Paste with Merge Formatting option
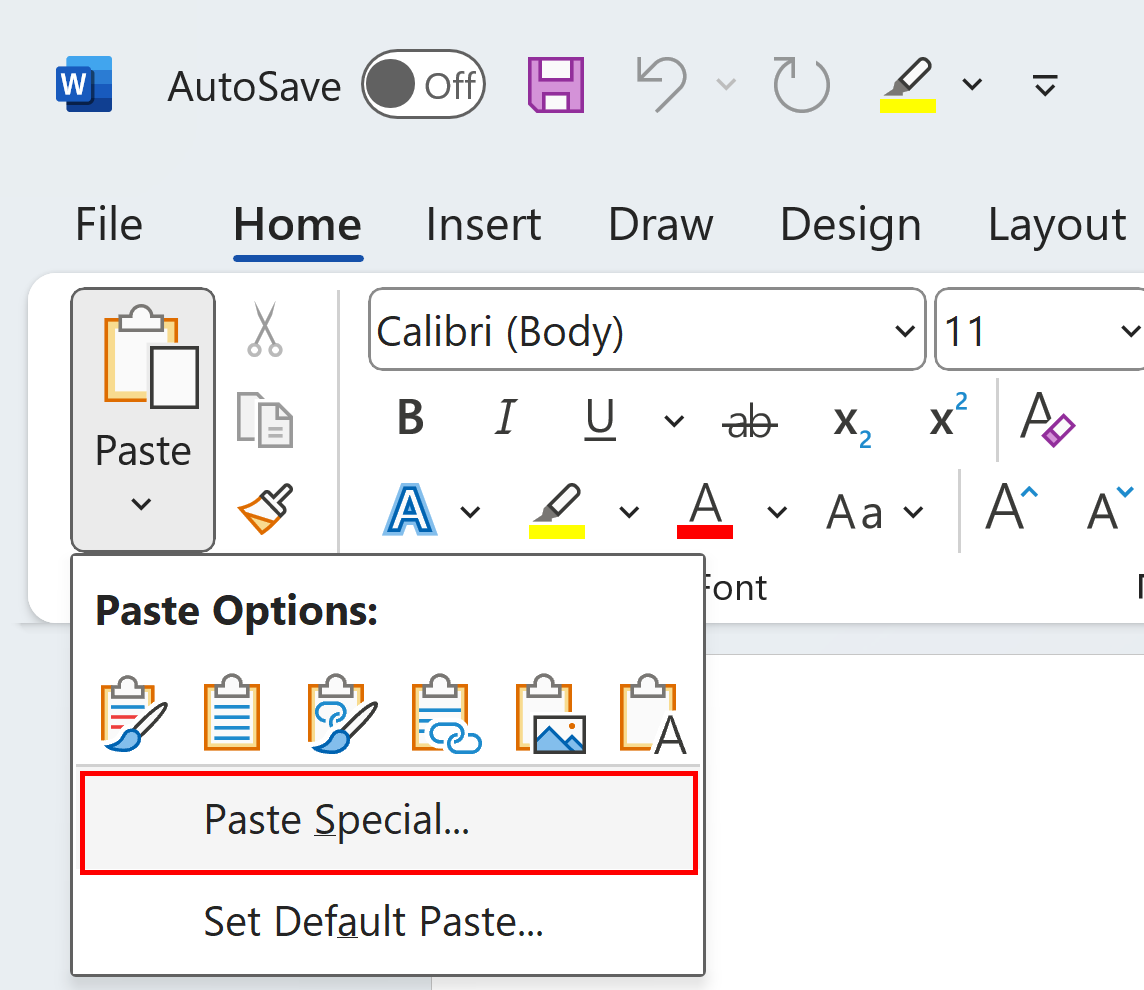This screenshot has width=1144, height=990. pyautogui.click(x=232, y=713)
